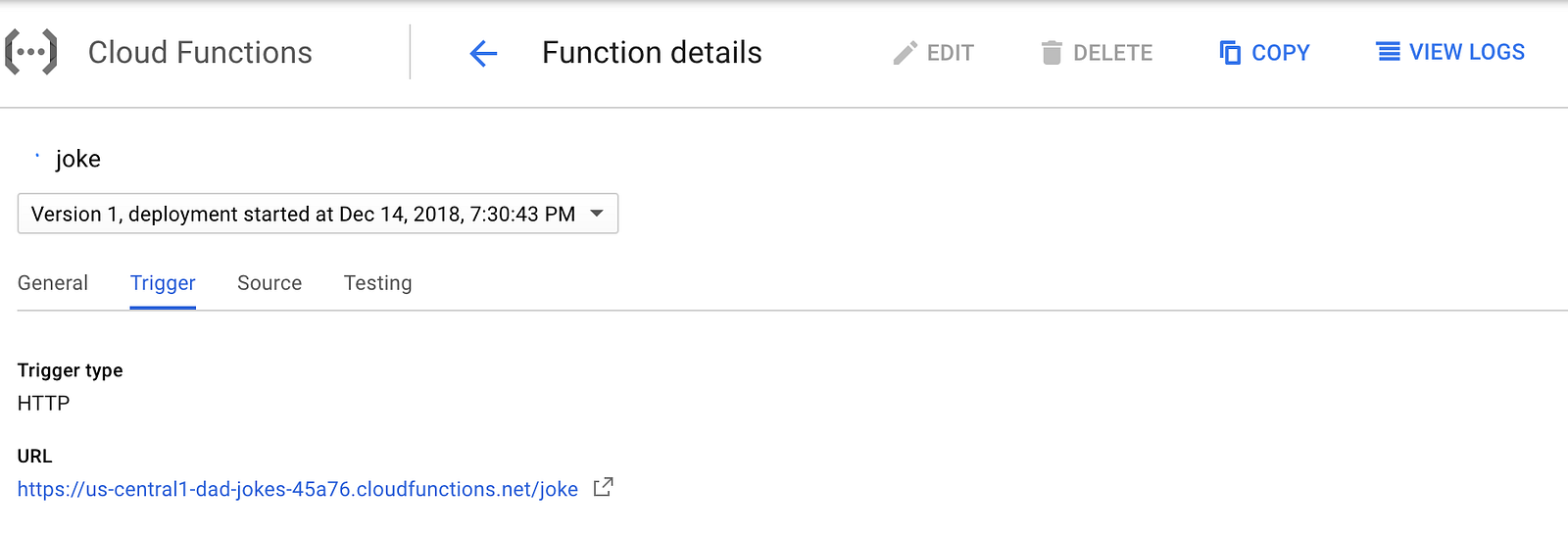This screenshot has width=1568, height=535.
Task: Click the Cloud Functions logo icon
Action: 31,52
